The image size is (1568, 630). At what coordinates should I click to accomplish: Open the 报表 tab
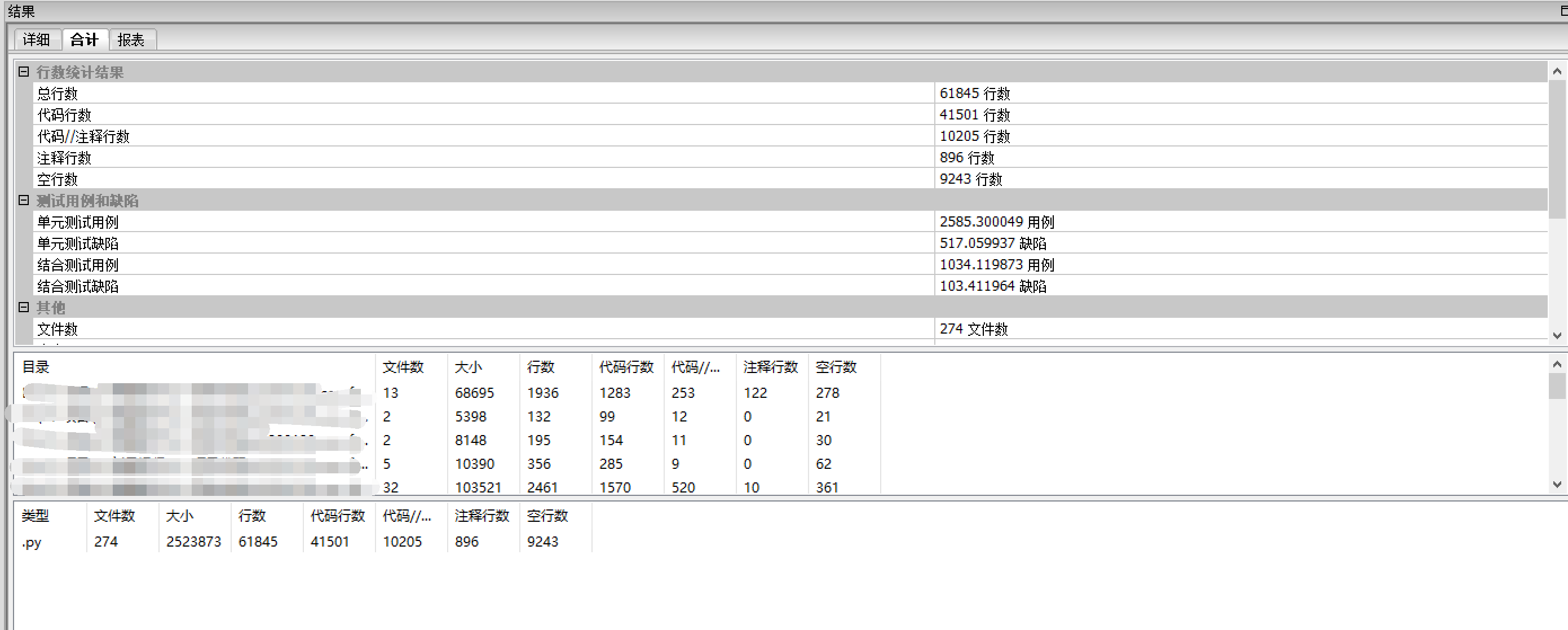pyautogui.click(x=131, y=39)
